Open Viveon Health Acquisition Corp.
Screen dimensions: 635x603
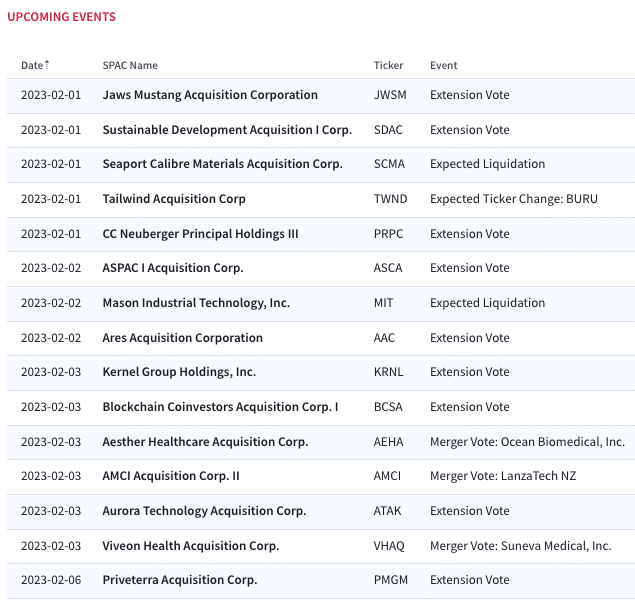191,546
